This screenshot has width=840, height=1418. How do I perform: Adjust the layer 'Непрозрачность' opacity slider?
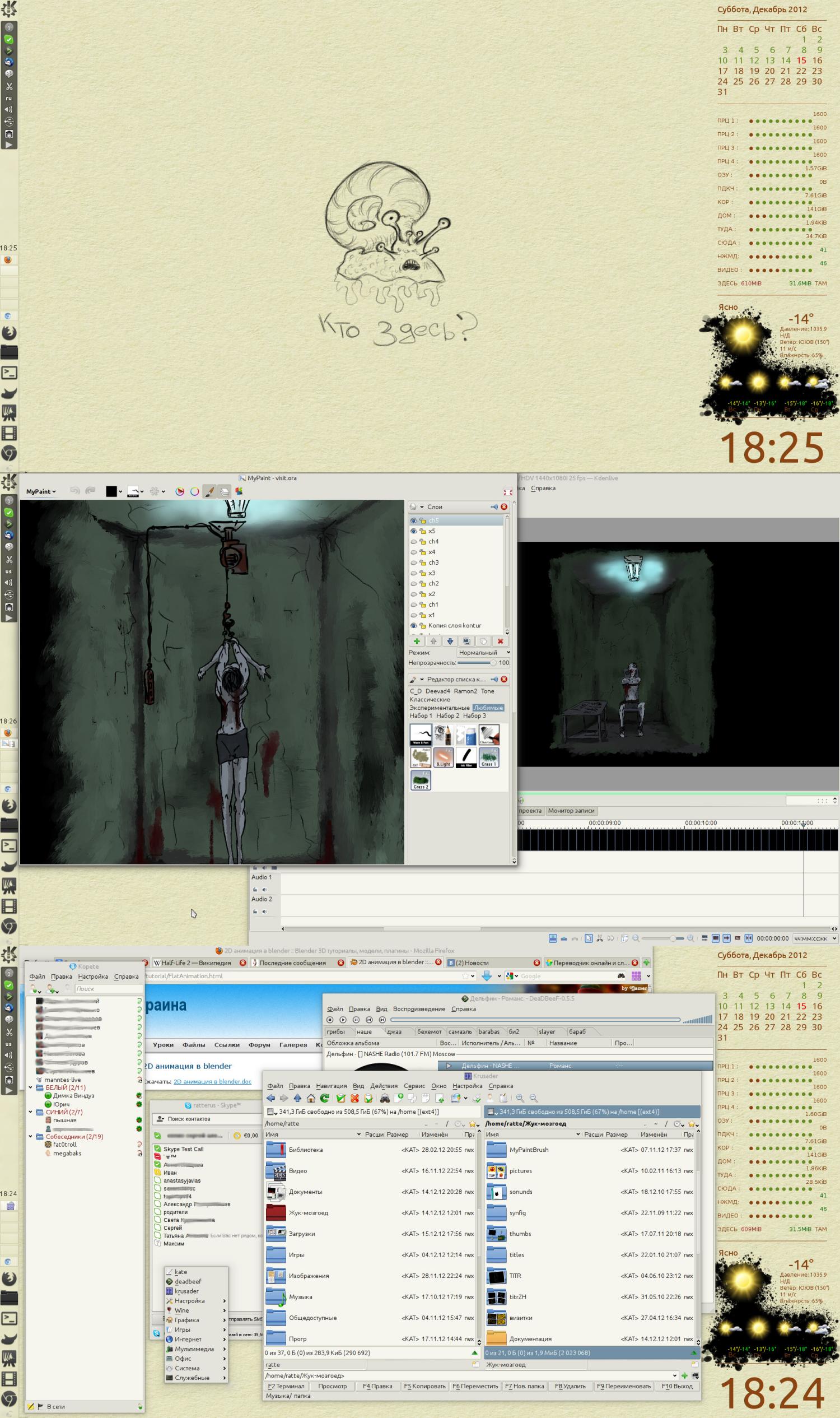tap(477, 663)
